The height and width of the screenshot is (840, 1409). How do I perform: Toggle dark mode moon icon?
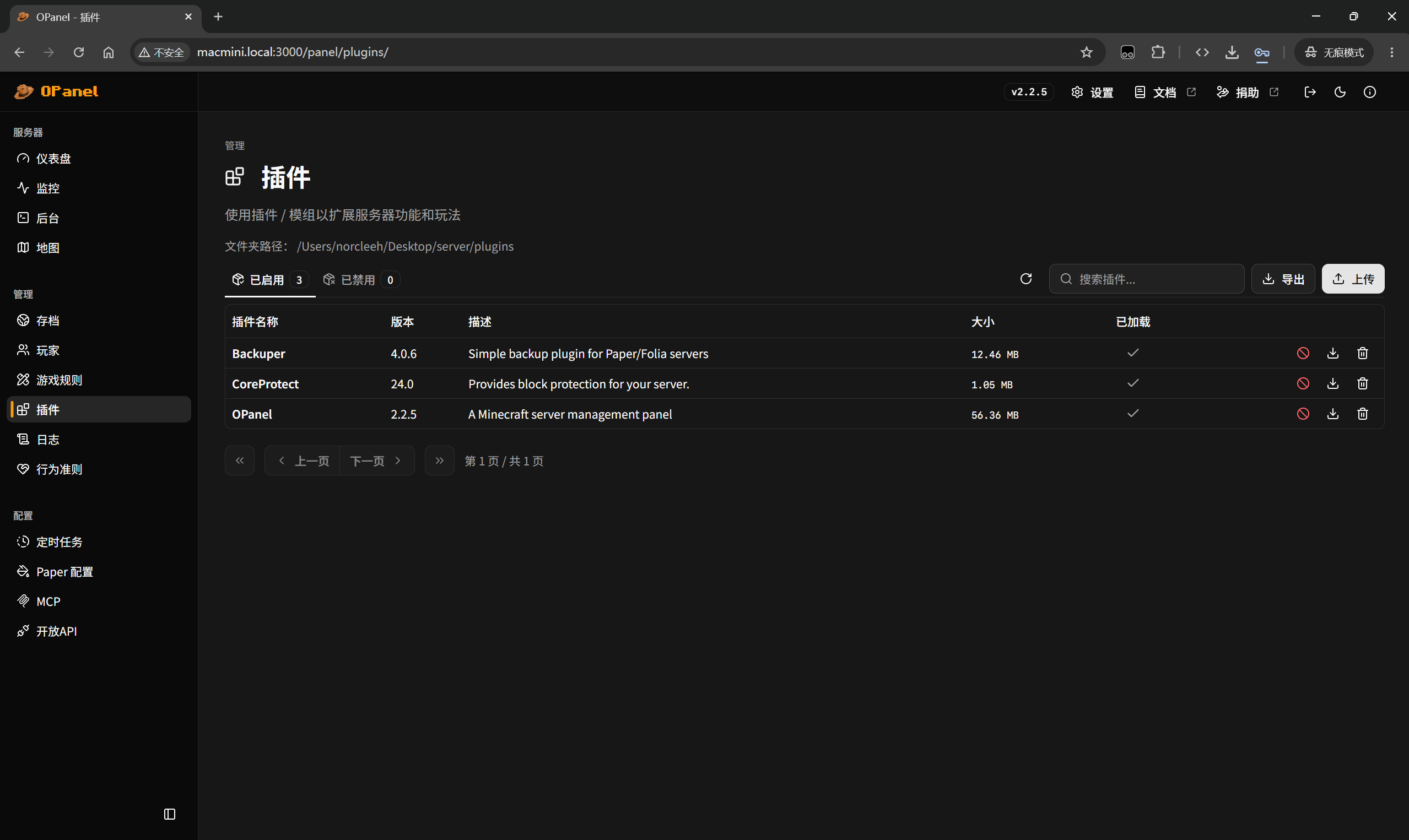1340,91
